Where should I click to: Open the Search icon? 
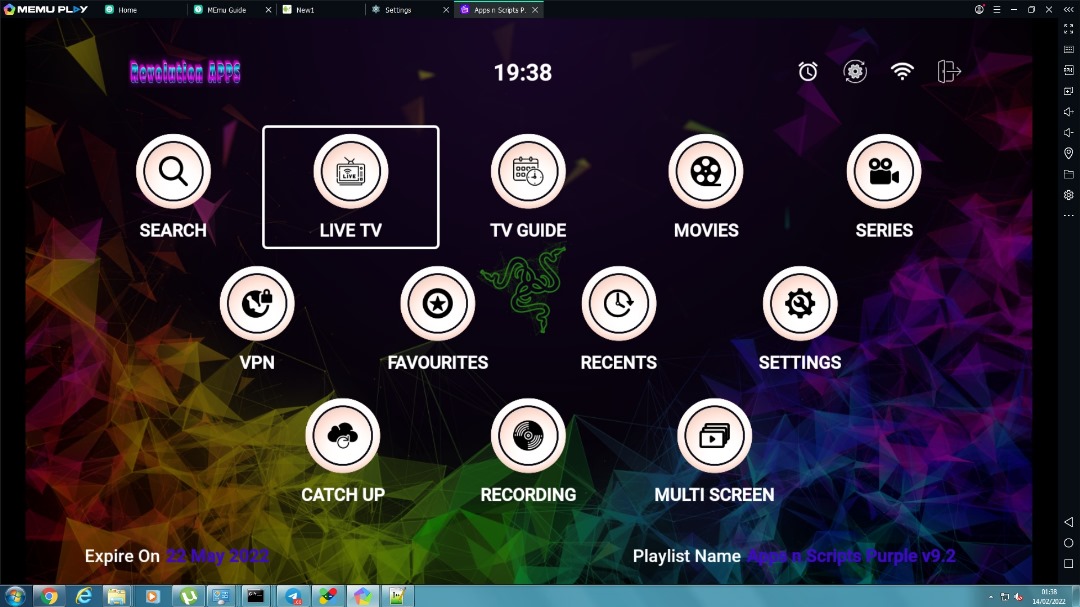click(x=173, y=172)
